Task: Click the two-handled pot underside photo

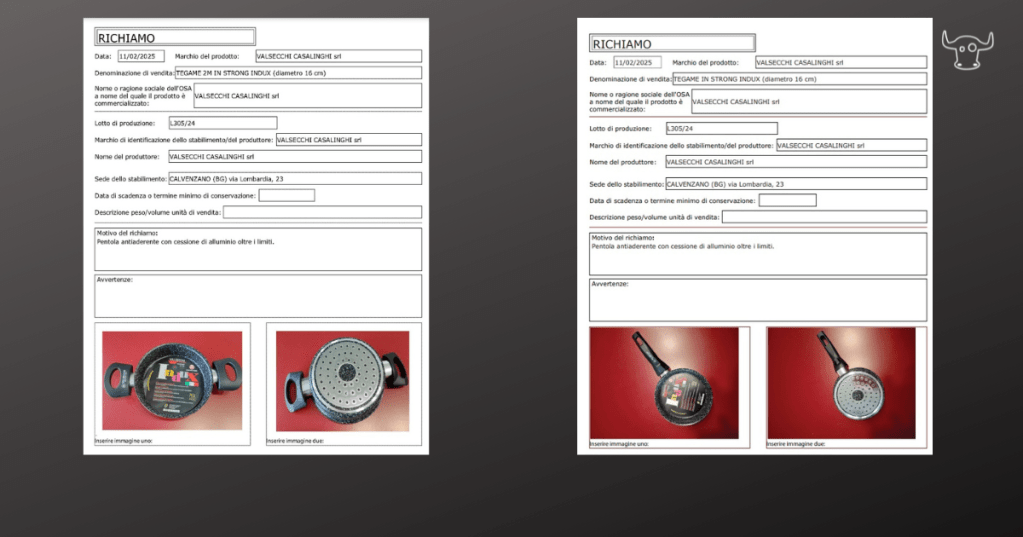Action: 343,381
